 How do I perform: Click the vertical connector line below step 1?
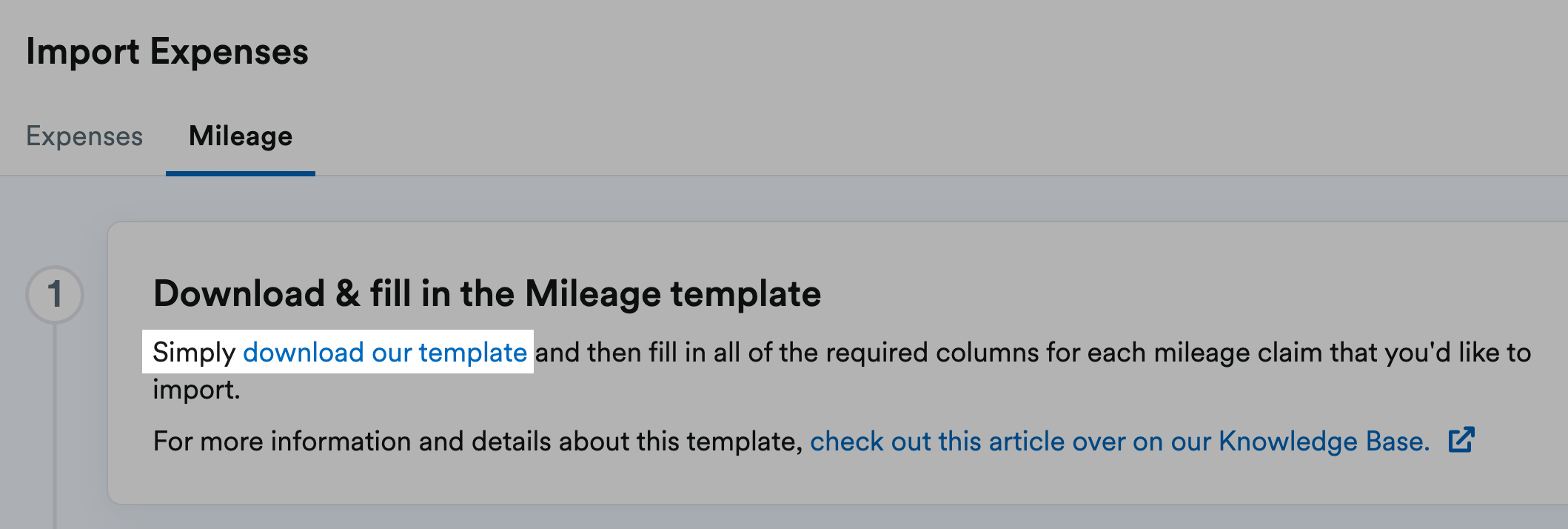tap(55, 426)
